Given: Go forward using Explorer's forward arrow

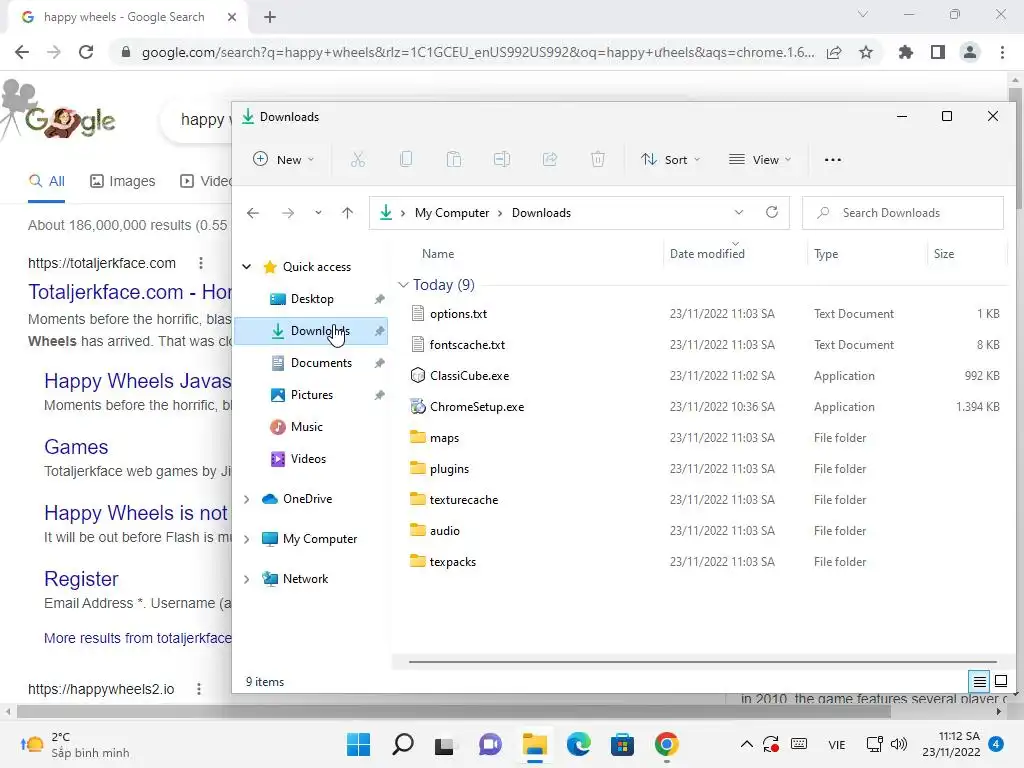Looking at the screenshot, I should click(287, 213).
